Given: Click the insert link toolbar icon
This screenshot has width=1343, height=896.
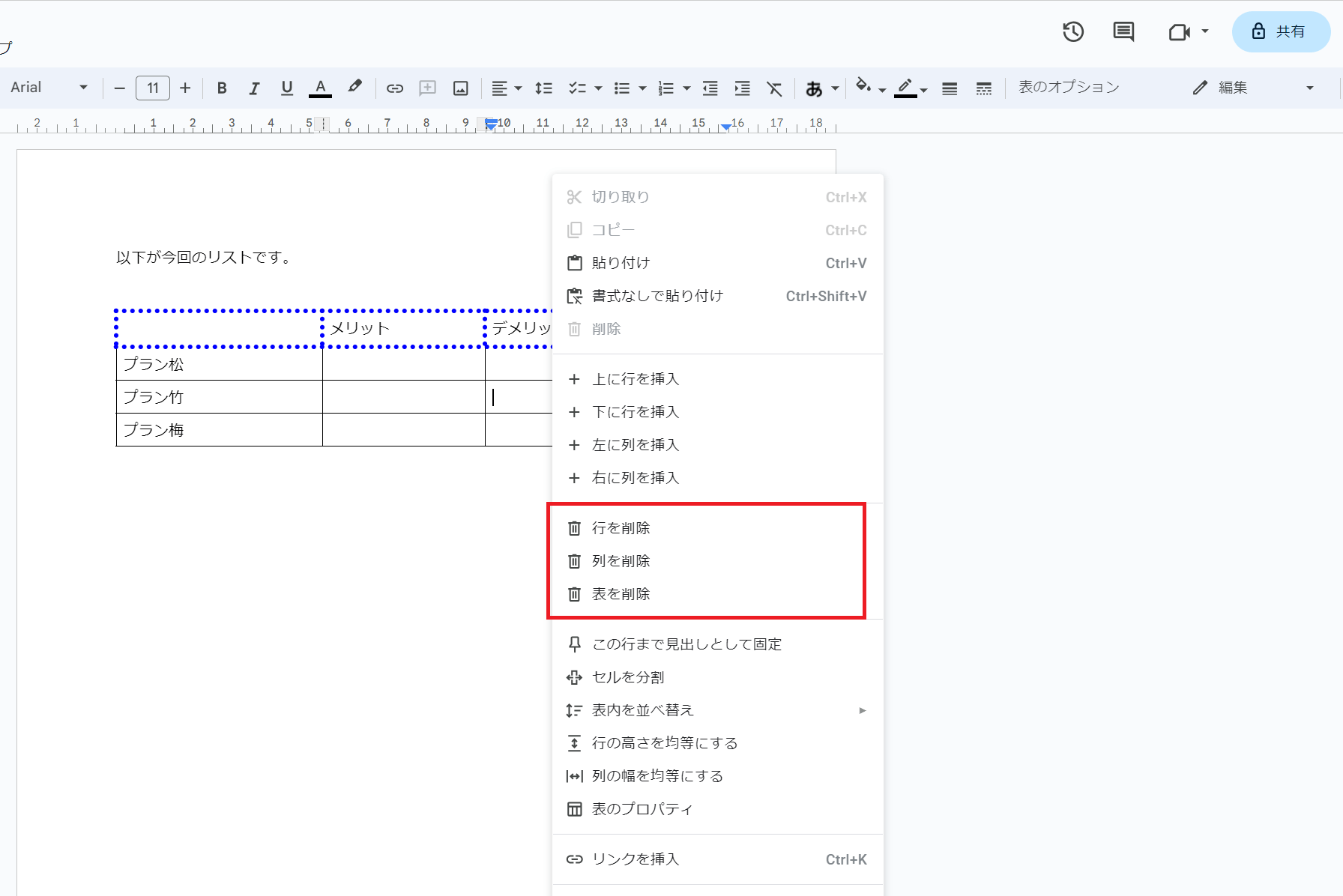Looking at the screenshot, I should (394, 88).
